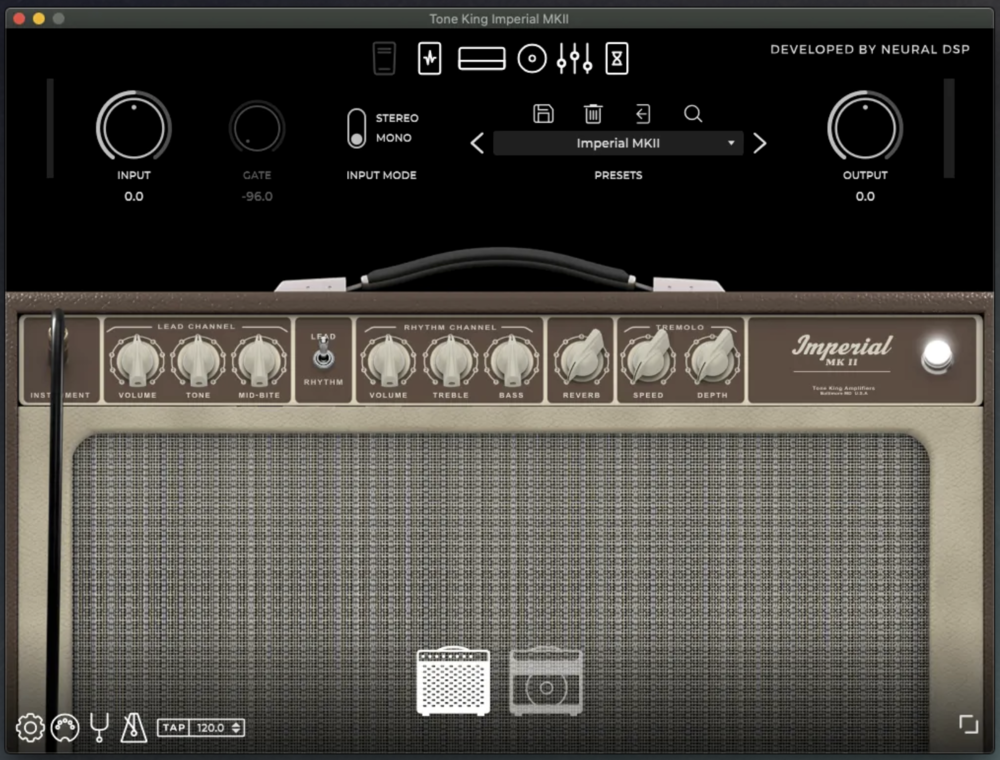Image resolution: width=1000 pixels, height=760 pixels.
Task: Toggle the Stereo/Mono input mode switch
Action: click(356, 128)
